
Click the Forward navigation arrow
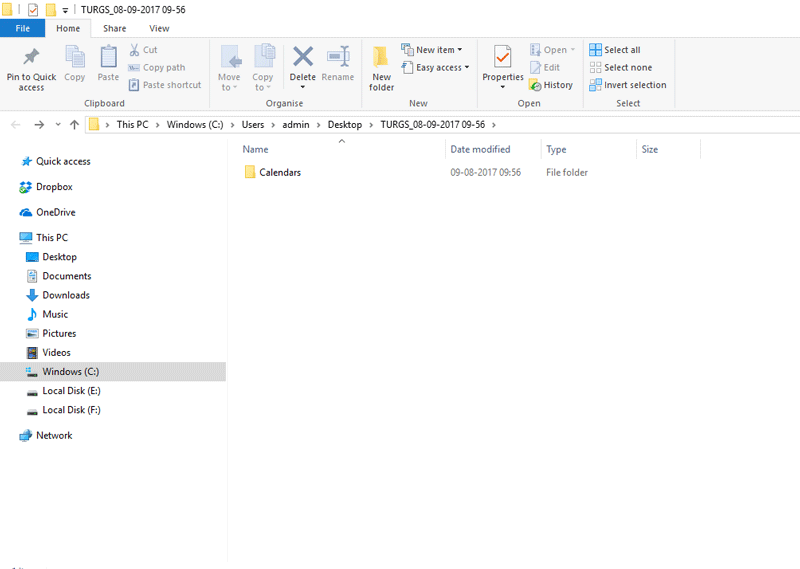[39, 125]
